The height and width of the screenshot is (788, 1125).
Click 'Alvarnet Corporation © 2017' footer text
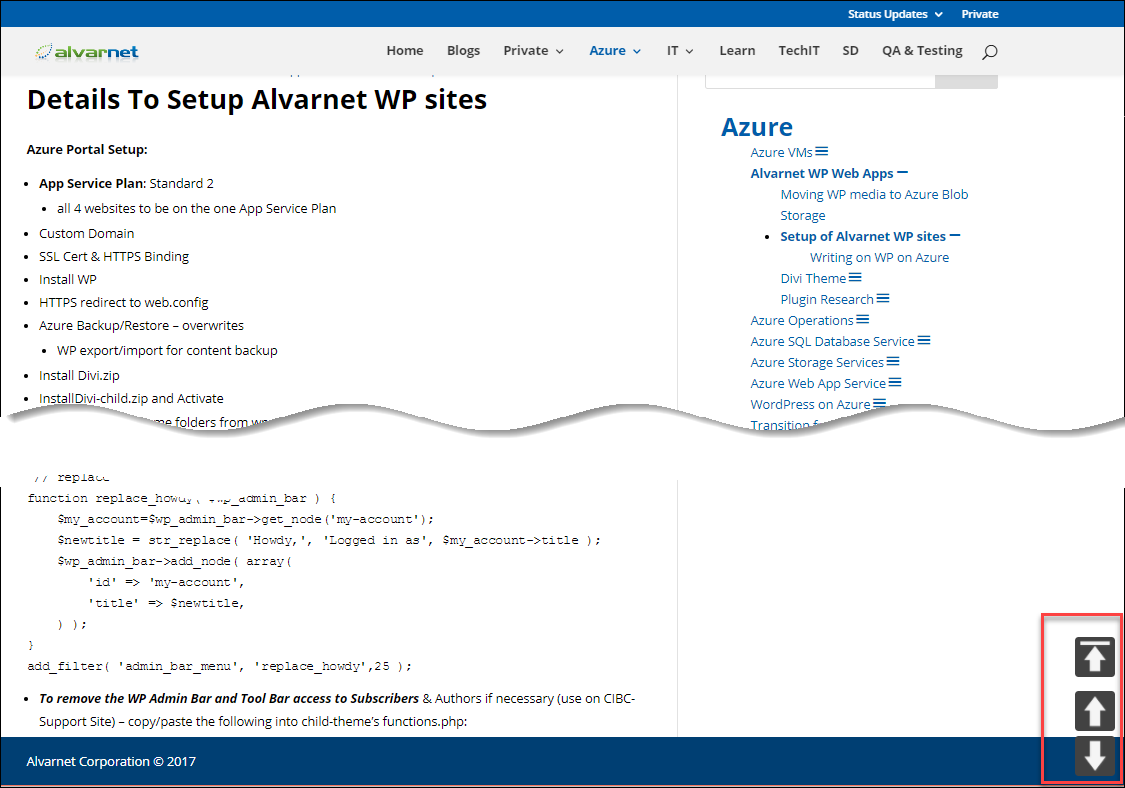(x=111, y=761)
